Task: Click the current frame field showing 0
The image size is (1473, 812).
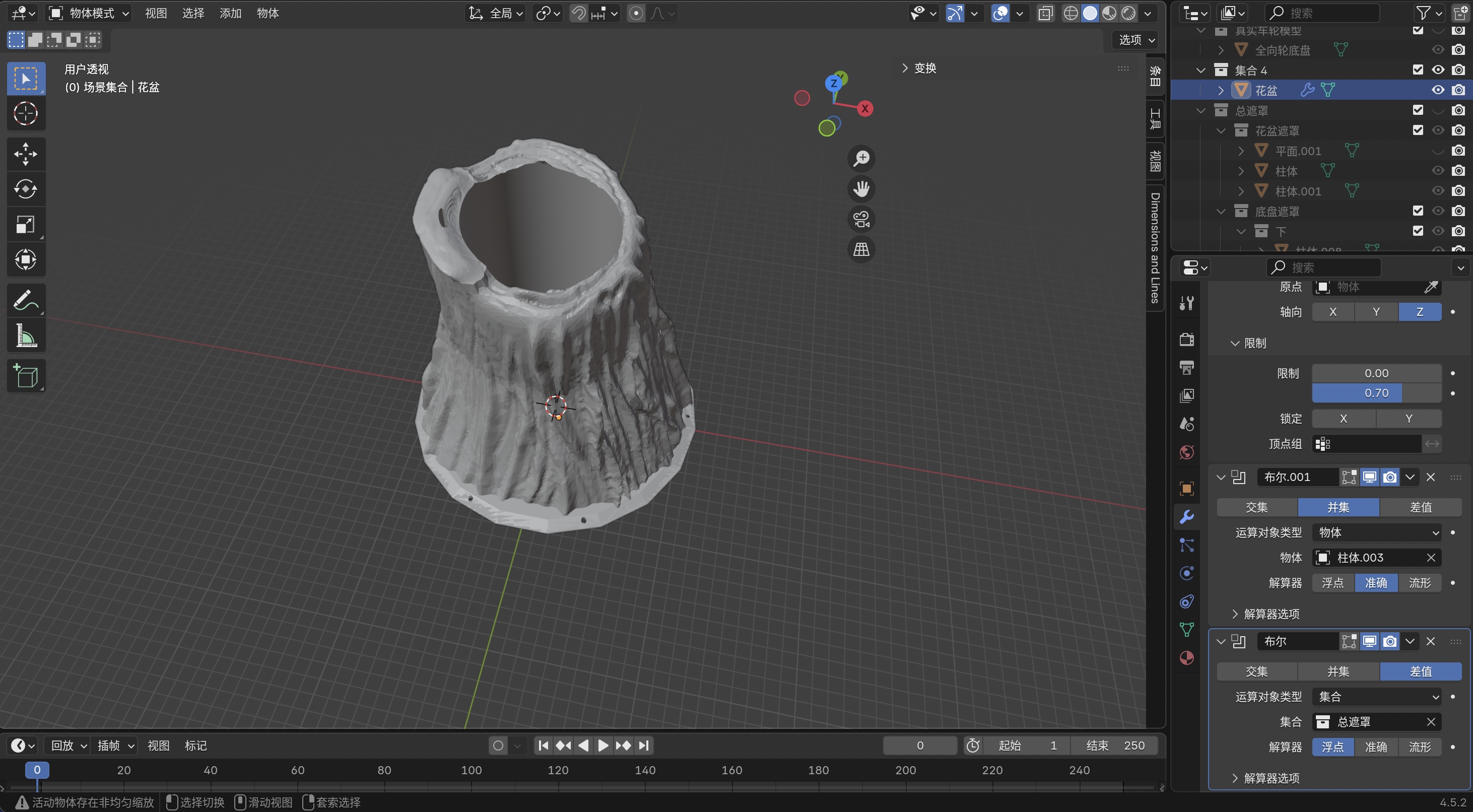Action: point(919,745)
